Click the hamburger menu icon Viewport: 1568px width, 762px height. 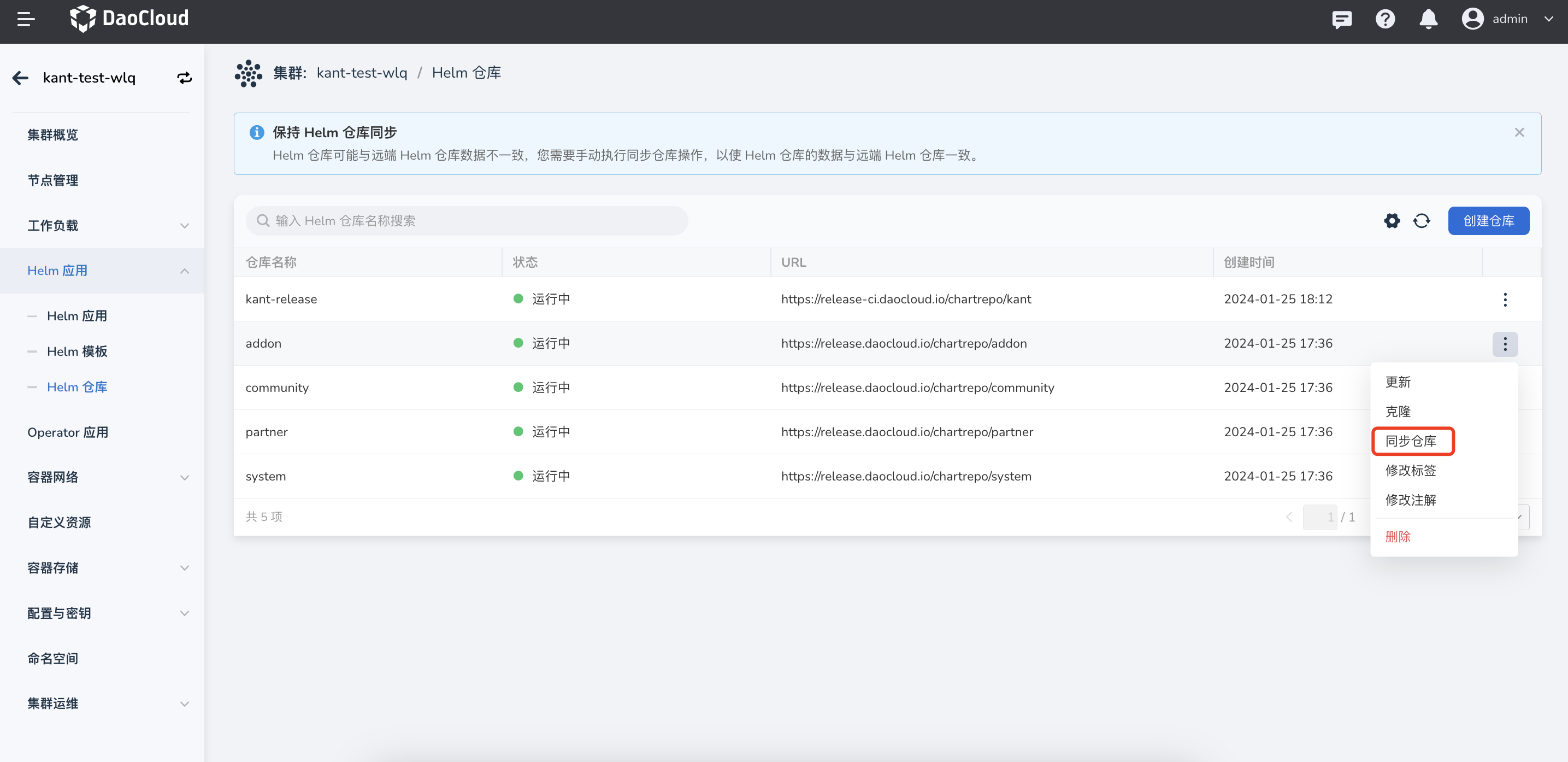pyautogui.click(x=26, y=20)
